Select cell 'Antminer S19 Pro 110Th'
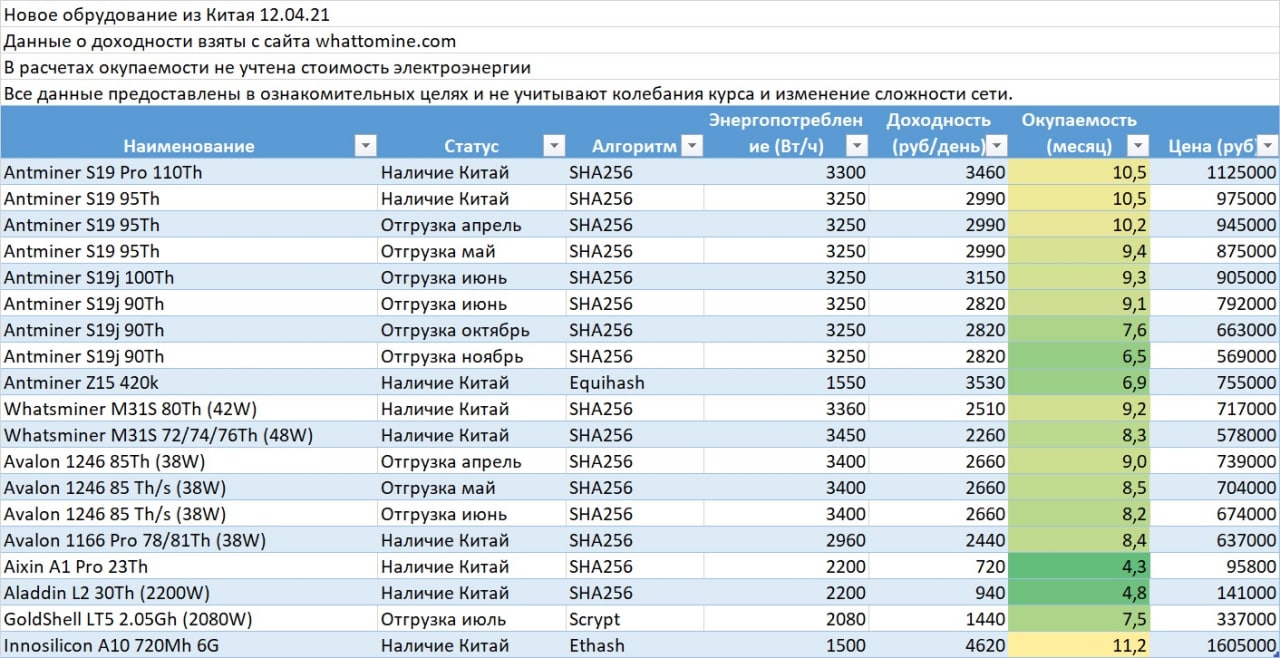Screen dimensions: 1280x658 [x=189, y=172]
